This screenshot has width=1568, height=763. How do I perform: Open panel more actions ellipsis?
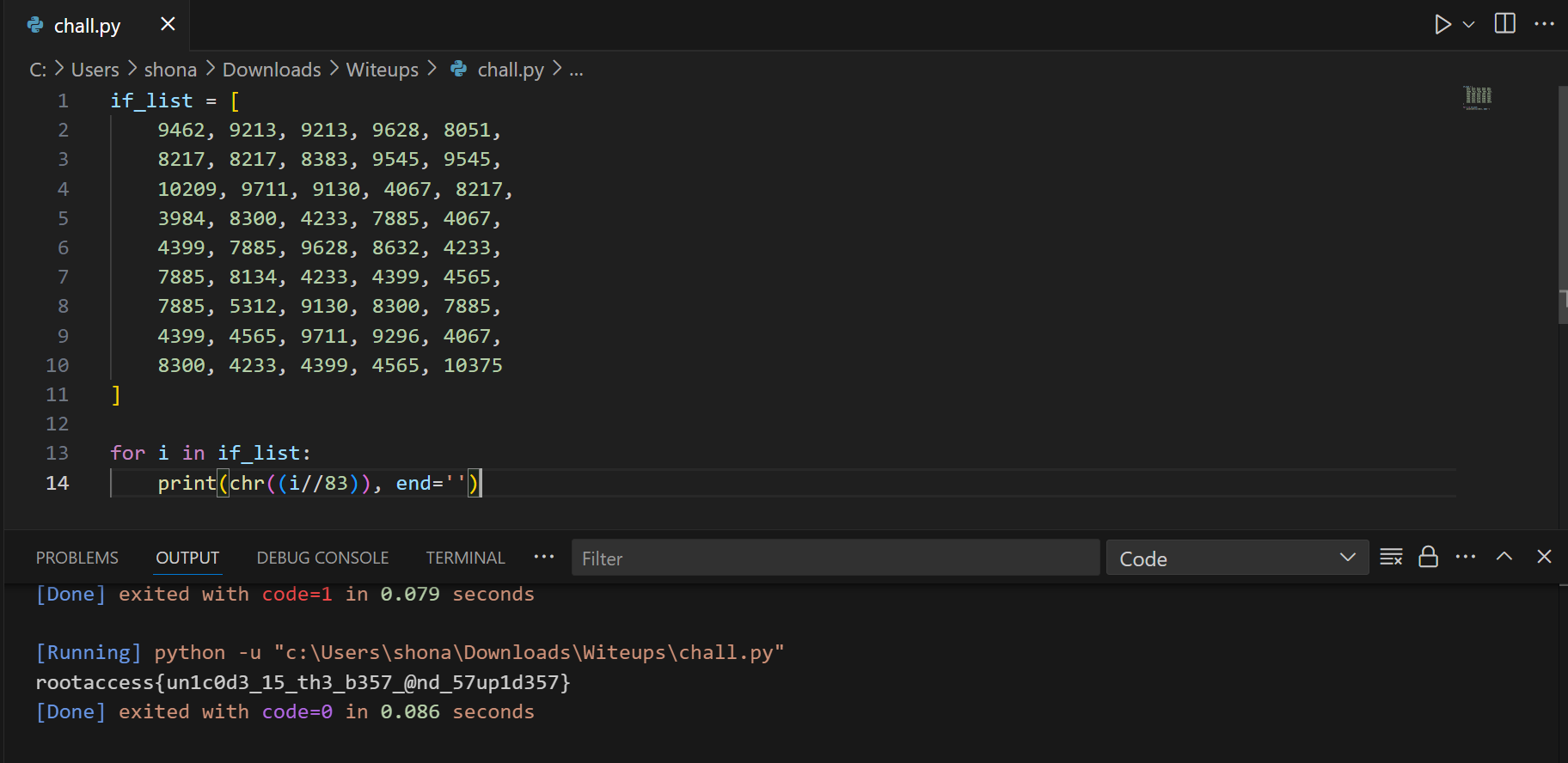pyautogui.click(x=1466, y=557)
